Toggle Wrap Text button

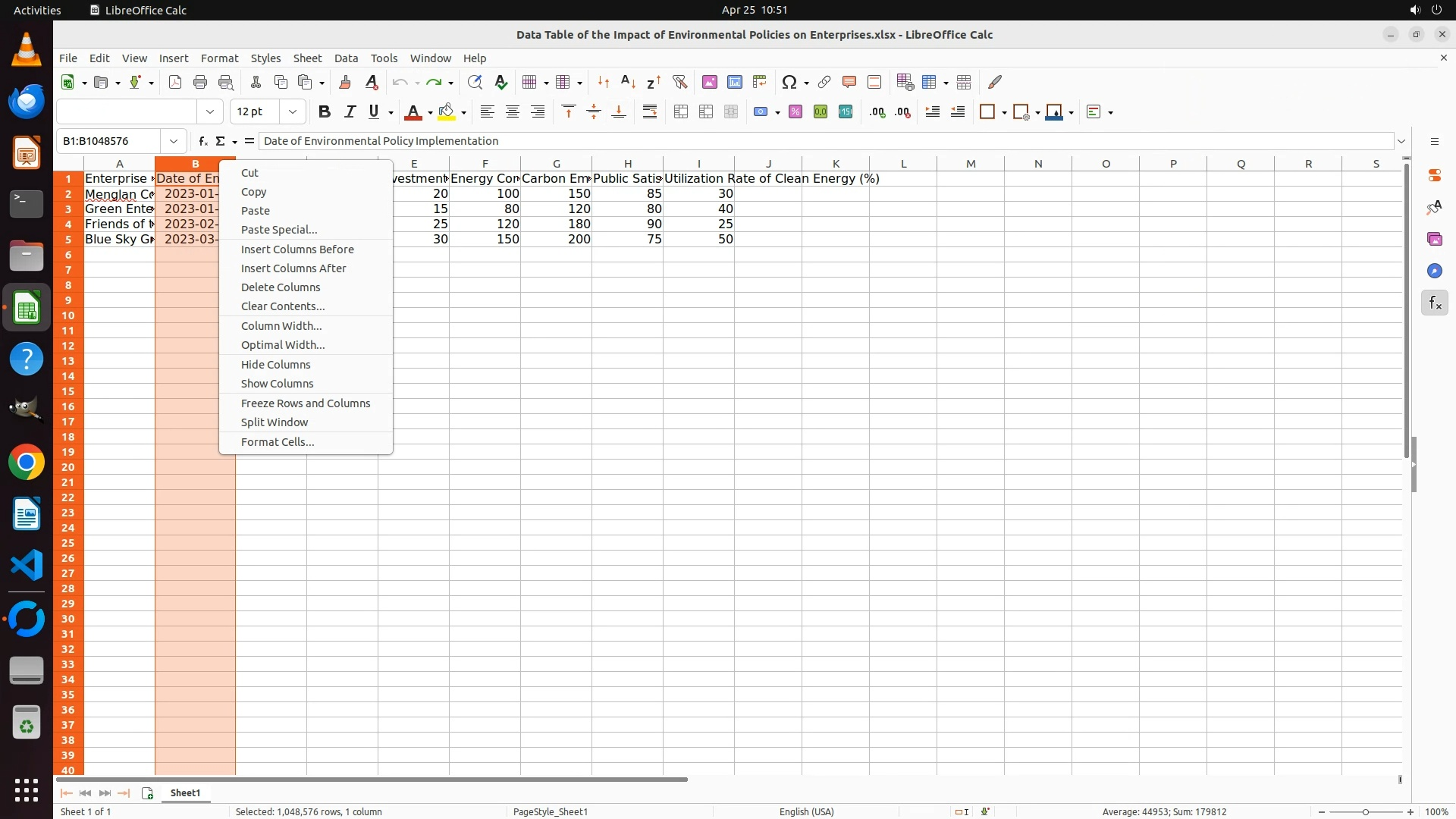[x=650, y=112]
